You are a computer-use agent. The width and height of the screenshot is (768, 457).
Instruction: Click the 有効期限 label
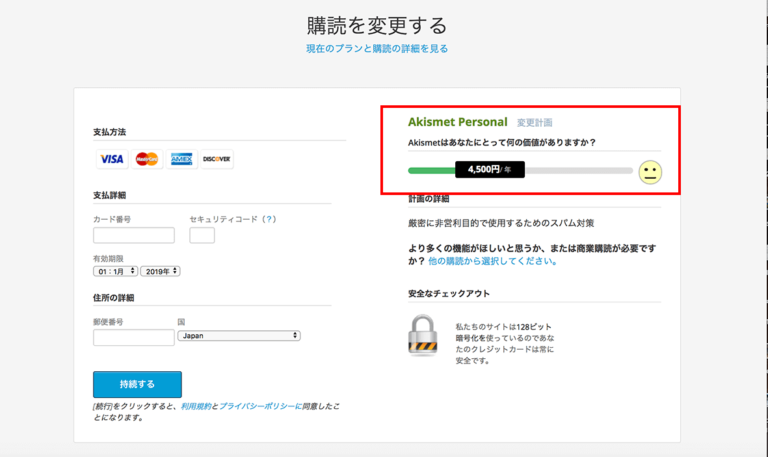(108, 258)
